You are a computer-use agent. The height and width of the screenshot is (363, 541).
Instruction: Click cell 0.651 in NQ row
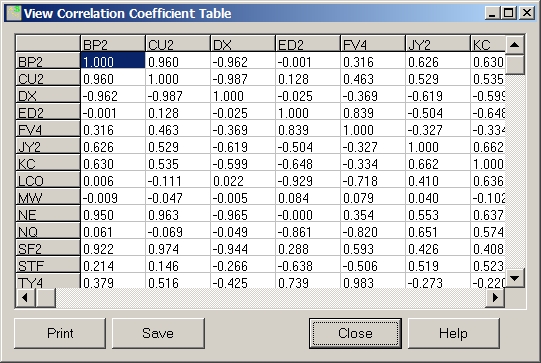[x=437, y=230]
